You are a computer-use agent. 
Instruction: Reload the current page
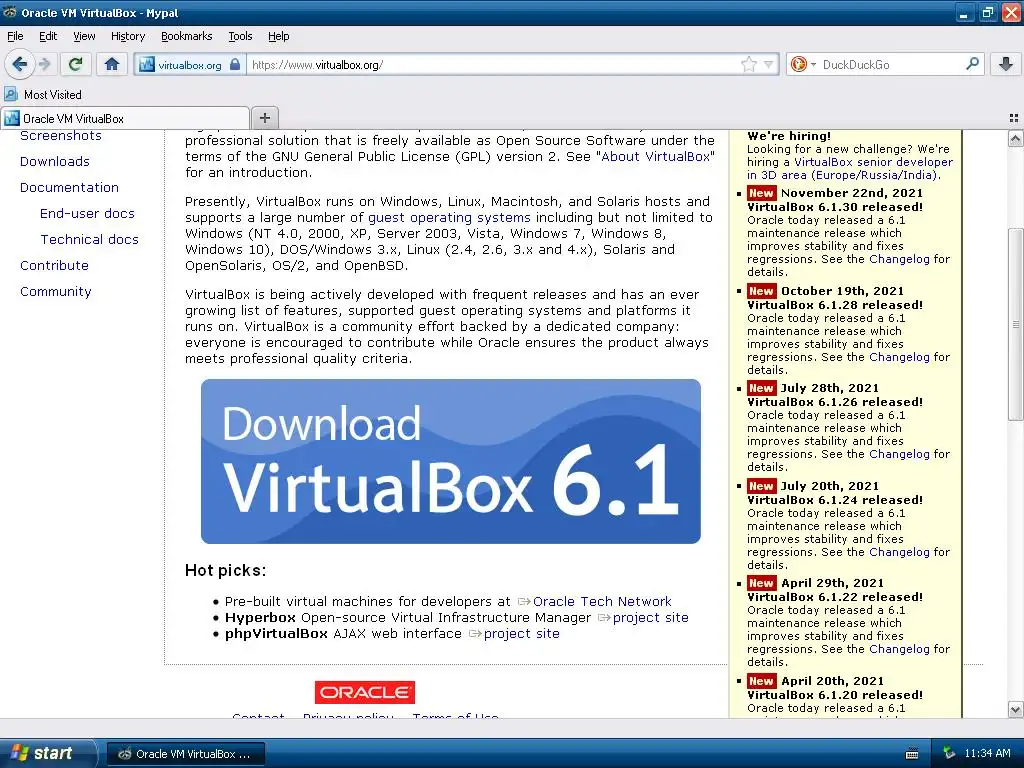(x=76, y=64)
